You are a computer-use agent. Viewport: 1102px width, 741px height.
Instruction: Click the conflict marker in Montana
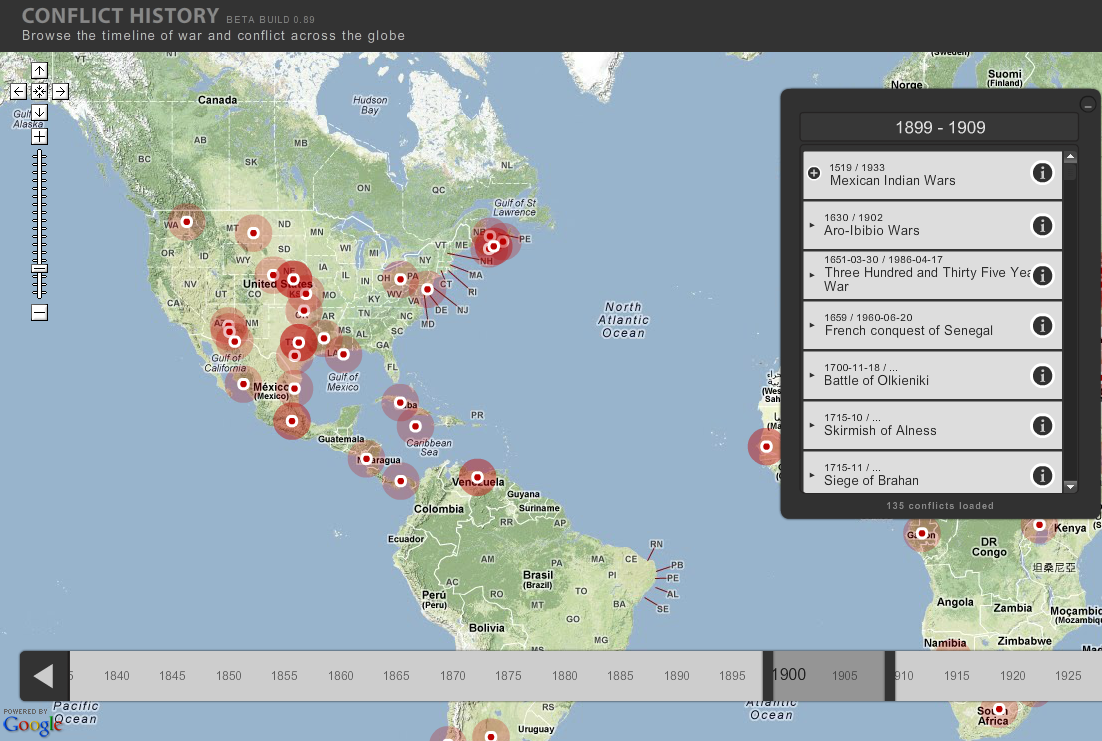tap(253, 233)
